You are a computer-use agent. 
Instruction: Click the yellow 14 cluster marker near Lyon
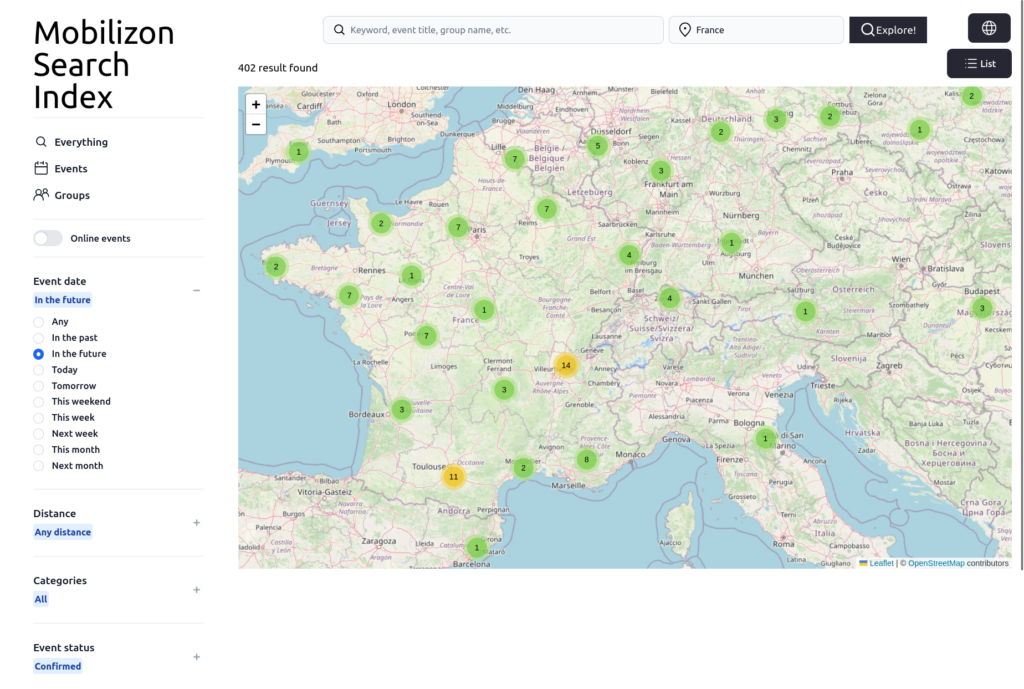(566, 365)
